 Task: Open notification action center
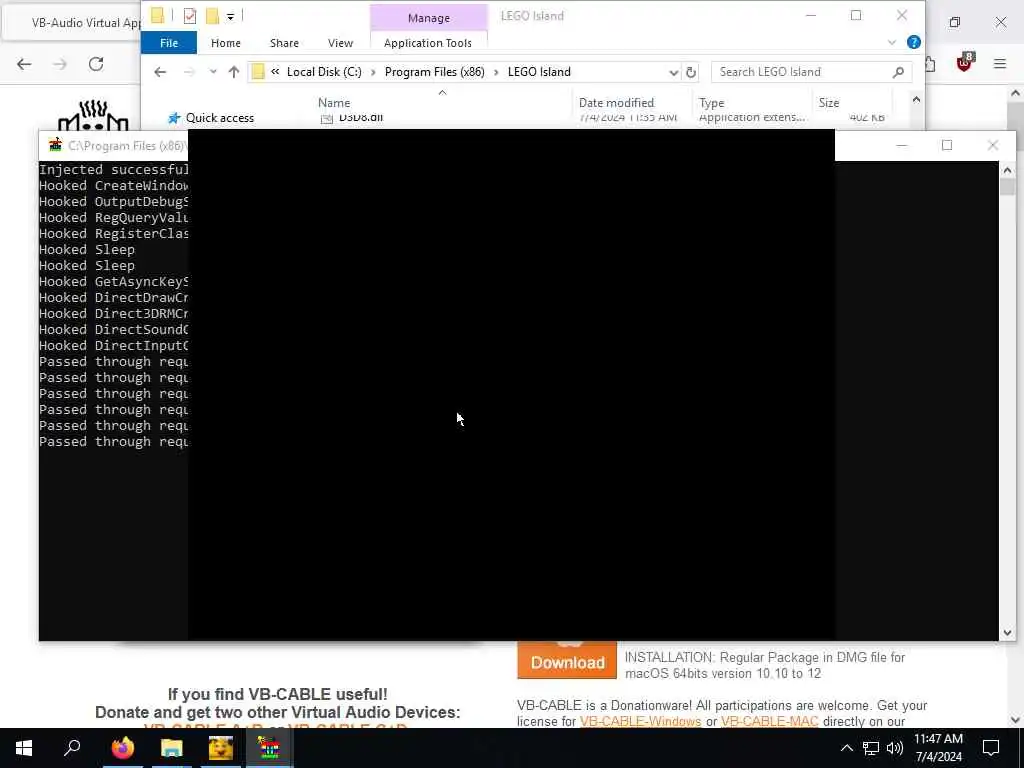point(991,748)
